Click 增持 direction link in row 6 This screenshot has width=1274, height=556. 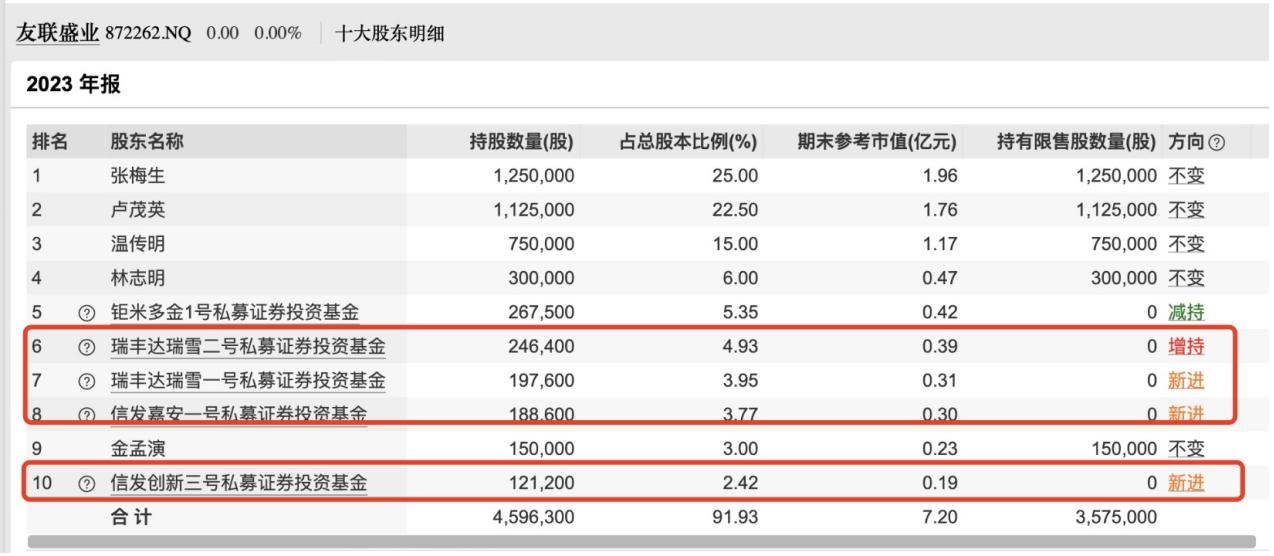1186,347
